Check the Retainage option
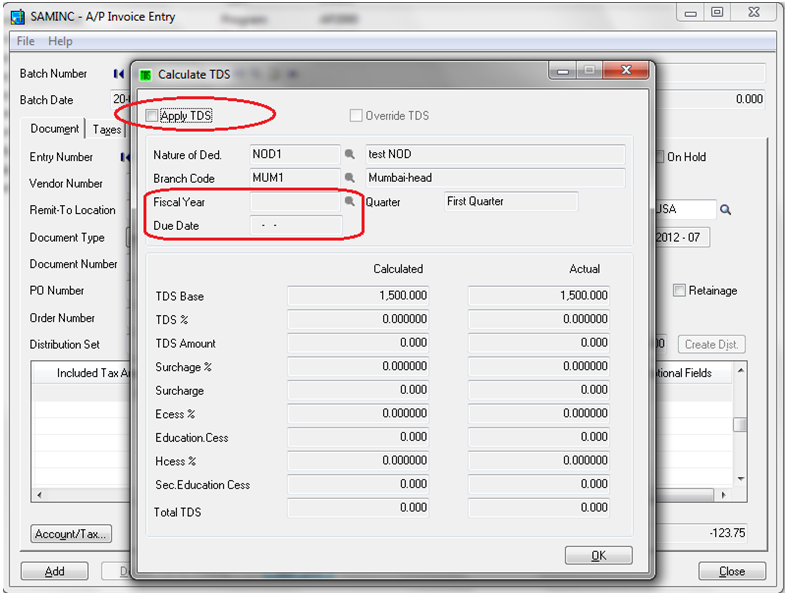The height and width of the screenshot is (593, 785). 680,291
